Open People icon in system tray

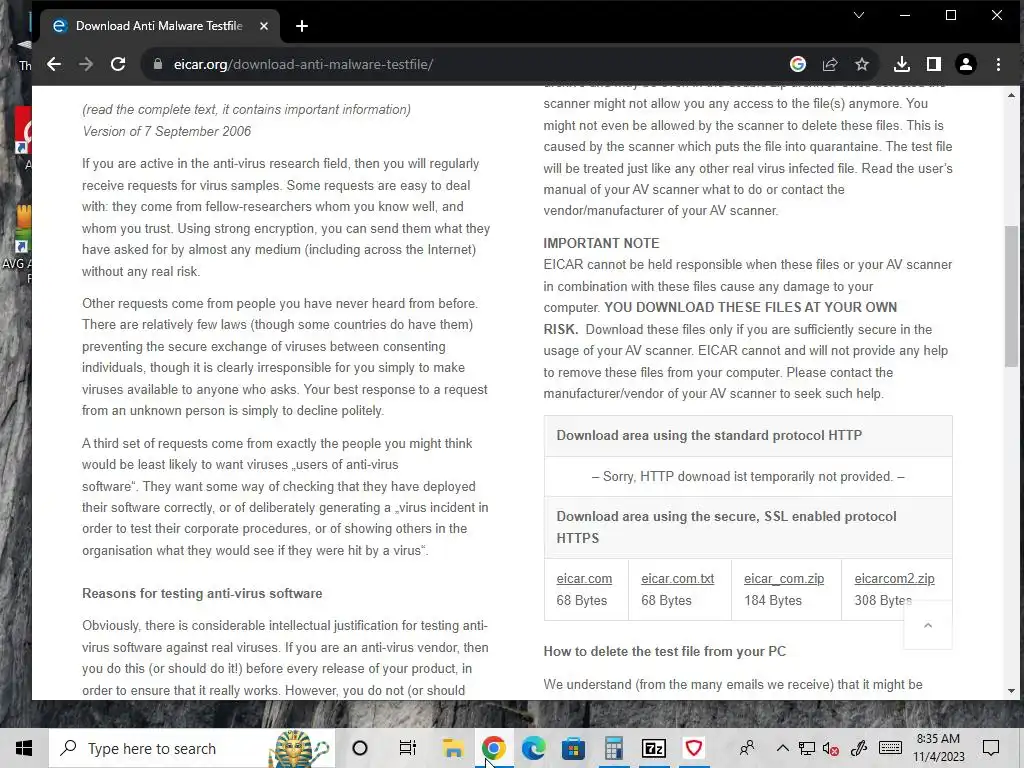[747, 748]
